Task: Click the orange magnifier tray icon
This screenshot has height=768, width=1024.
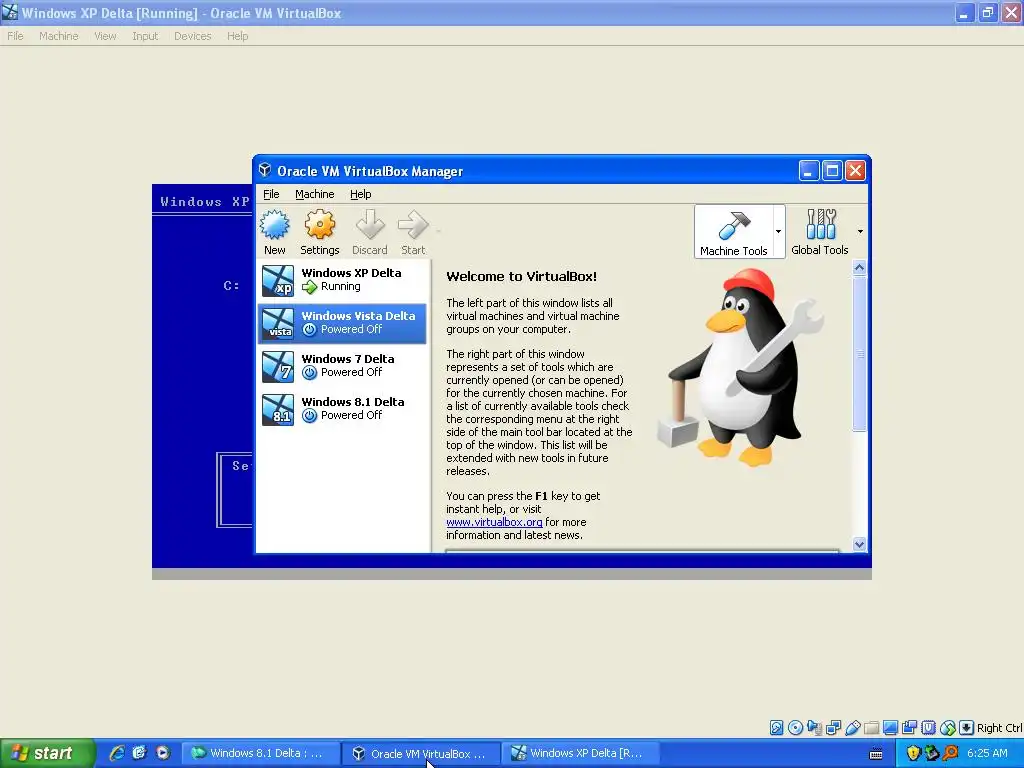Action: (950, 753)
